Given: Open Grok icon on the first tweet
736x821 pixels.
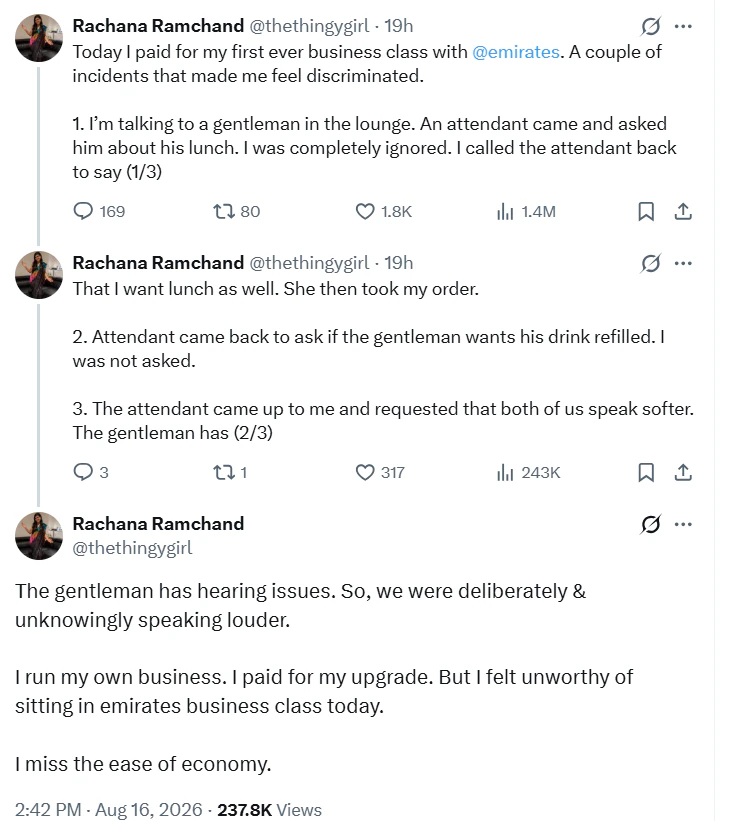Looking at the screenshot, I should click(650, 26).
